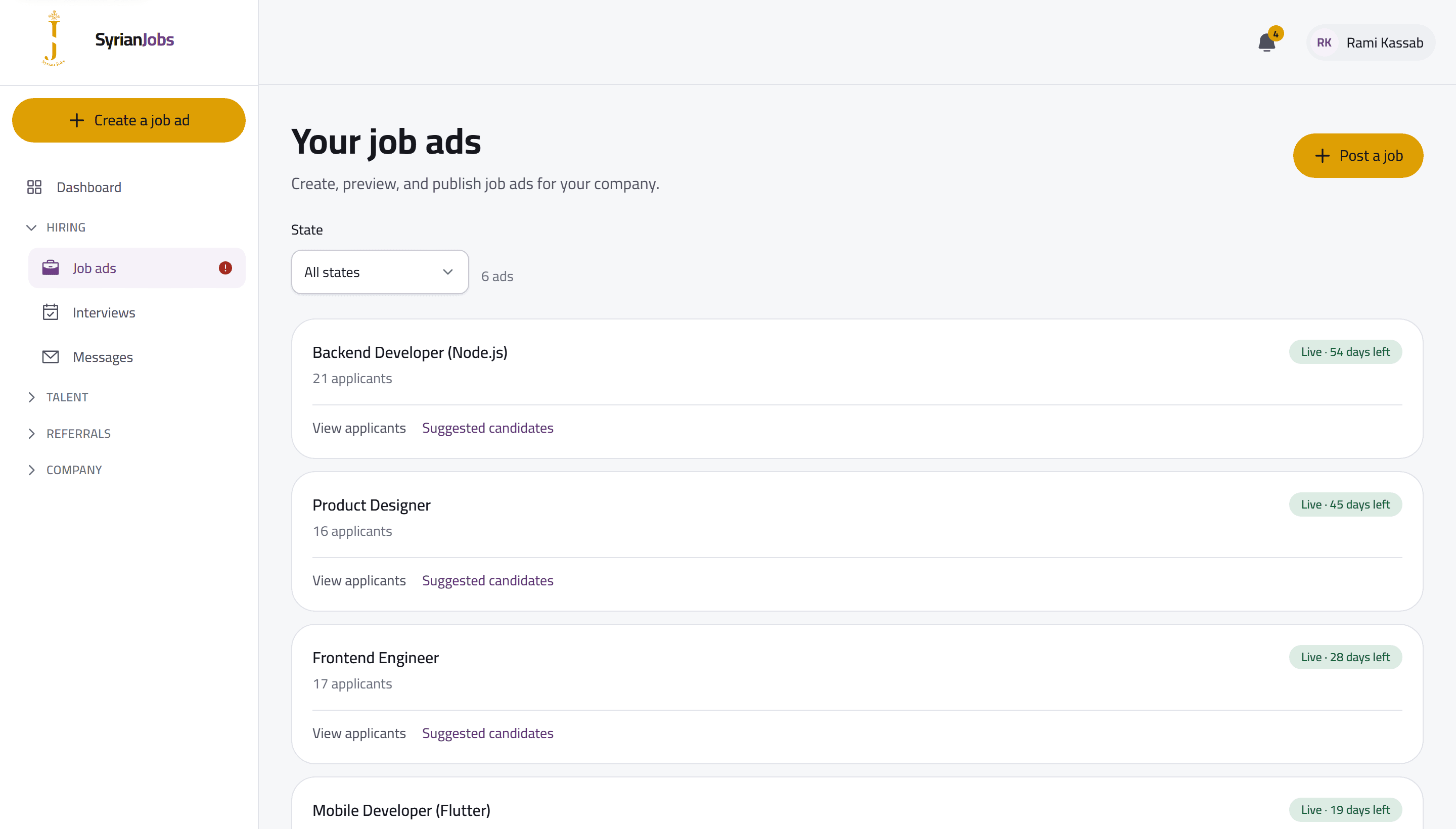Image resolution: width=1456 pixels, height=829 pixels.
Task: View applicants for Product Designer
Action: (359, 580)
